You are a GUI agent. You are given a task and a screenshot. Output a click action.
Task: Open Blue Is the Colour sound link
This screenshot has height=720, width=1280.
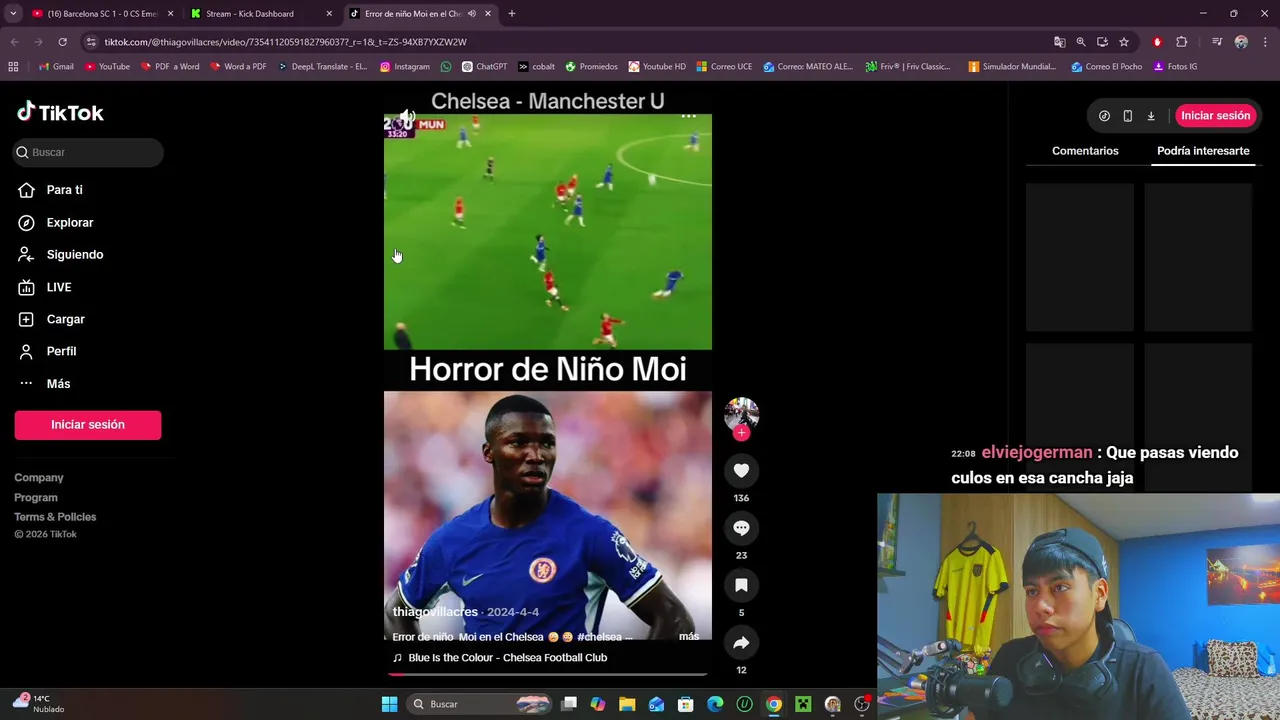[507, 658]
